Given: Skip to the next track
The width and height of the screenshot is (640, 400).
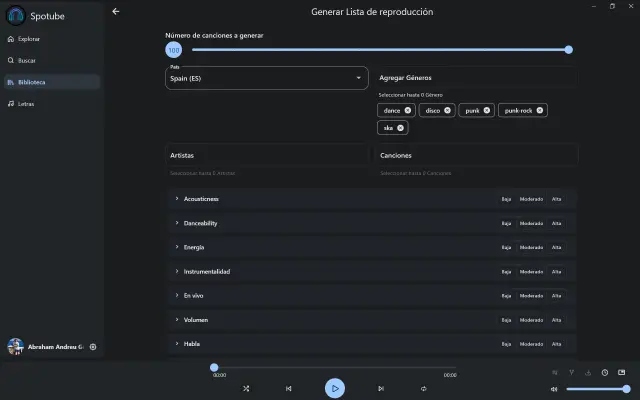Looking at the screenshot, I should pyautogui.click(x=381, y=388).
